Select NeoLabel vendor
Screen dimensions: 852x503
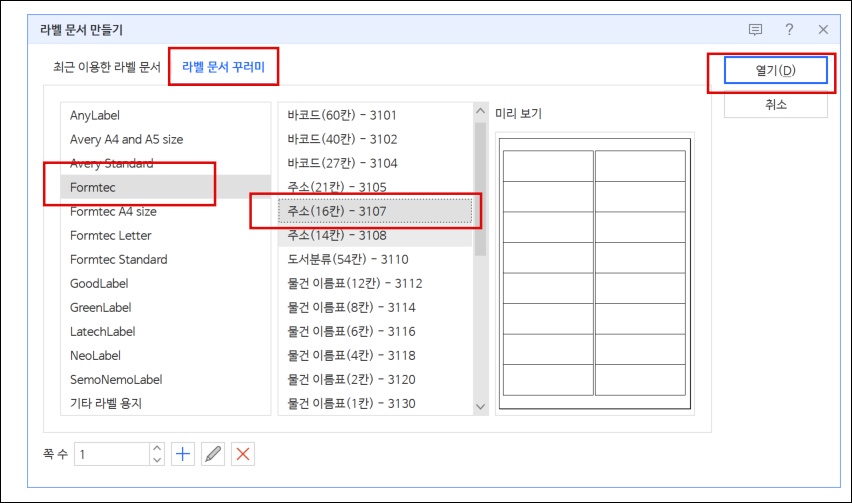pyautogui.click(x=166, y=355)
